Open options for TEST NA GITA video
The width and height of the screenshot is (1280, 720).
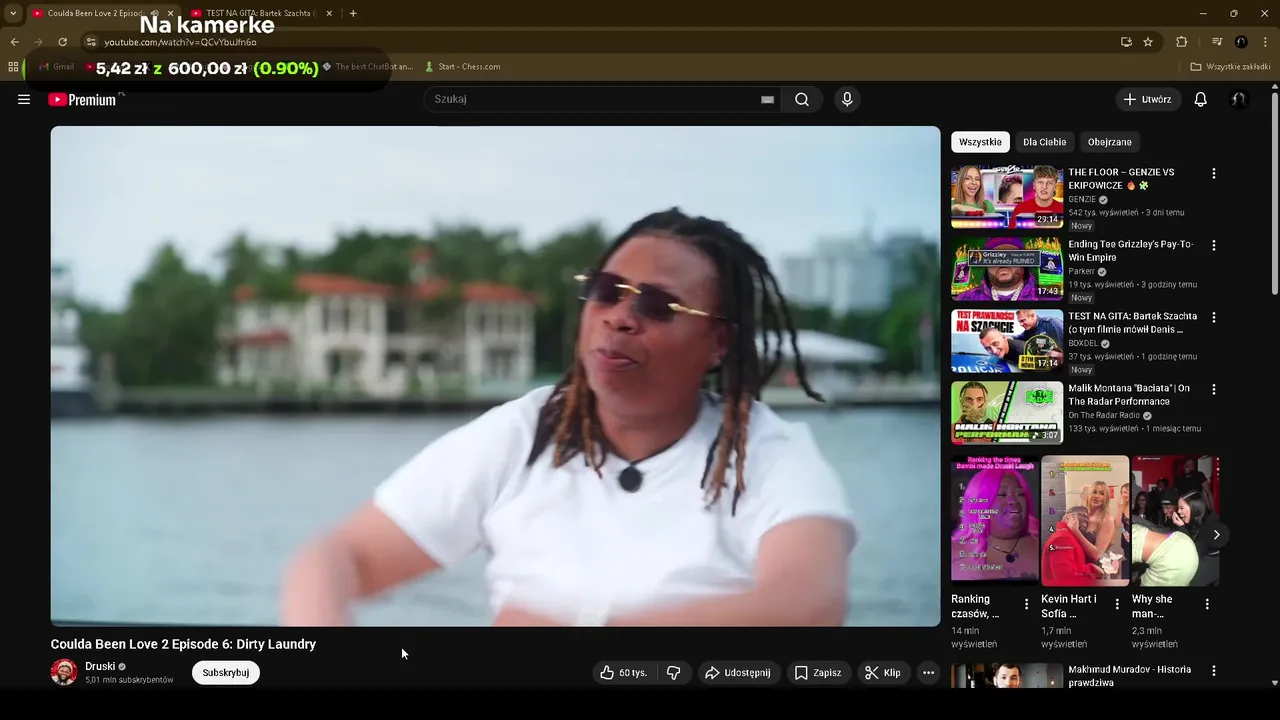(1214, 317)
